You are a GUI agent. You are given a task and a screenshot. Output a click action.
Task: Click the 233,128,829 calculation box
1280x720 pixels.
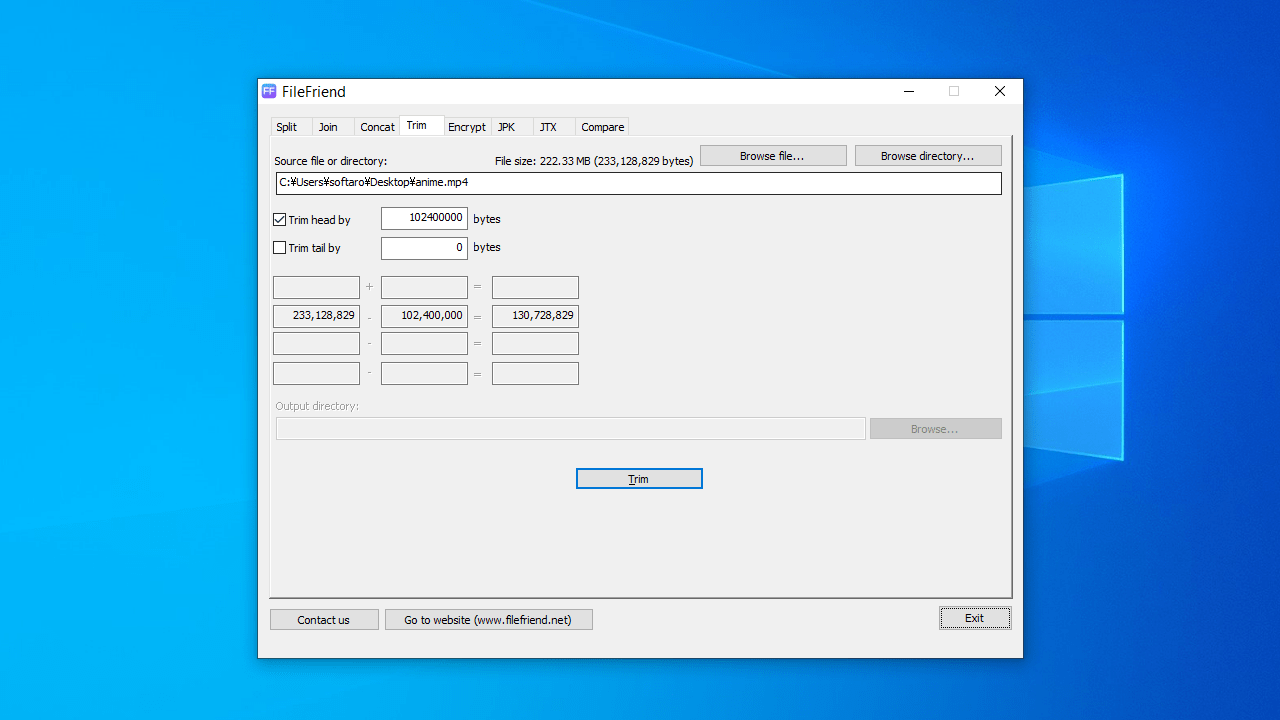[316, 316]
